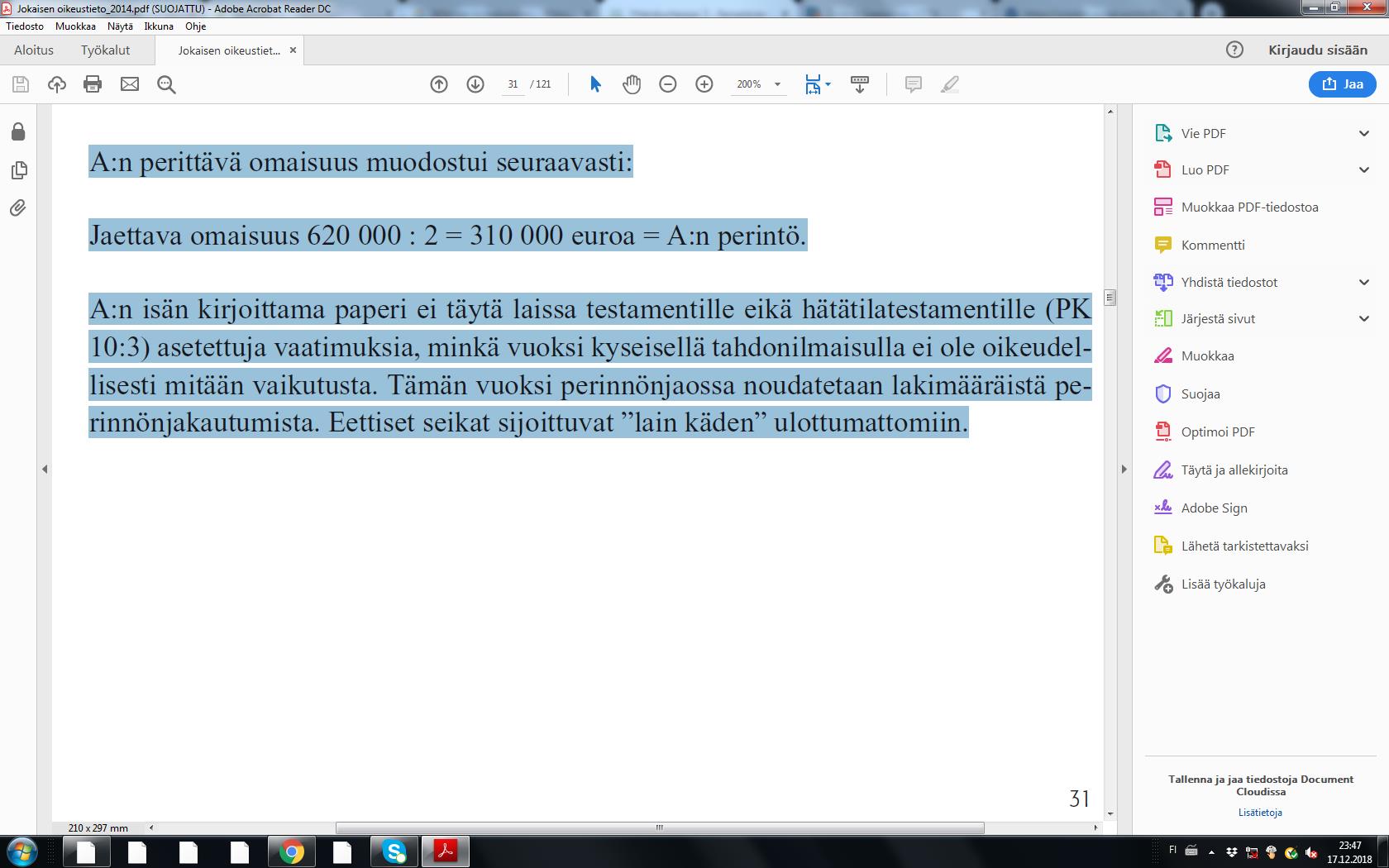Image resolution: width=1389 pixels, height=868 pixels.
Task: Expand the Järjestä sivut section
Action: click(1363, 318)
